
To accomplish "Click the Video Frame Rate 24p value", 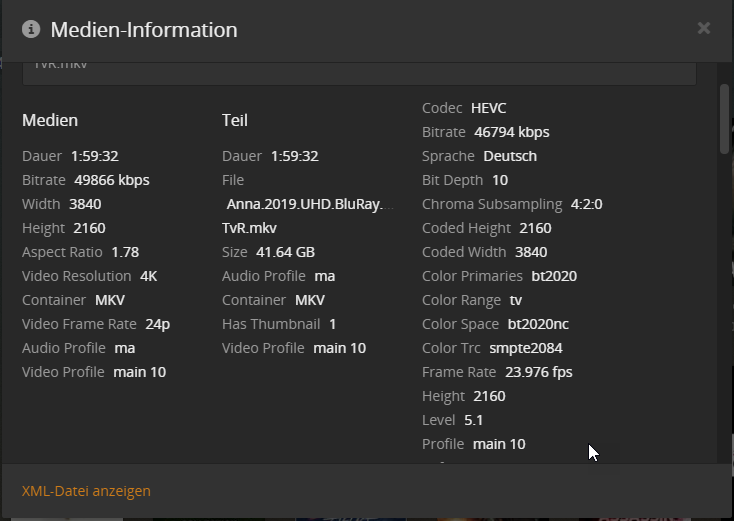I will point(156,324).
